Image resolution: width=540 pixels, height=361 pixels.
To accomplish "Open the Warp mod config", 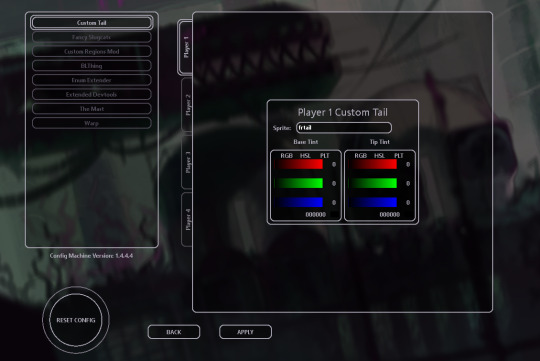I will [92, 123].
